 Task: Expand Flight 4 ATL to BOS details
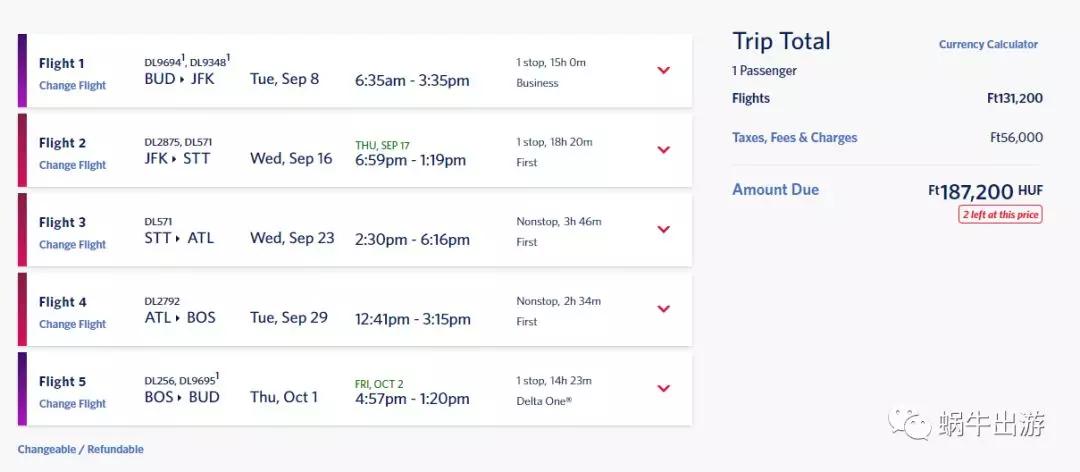pos(663,309)
